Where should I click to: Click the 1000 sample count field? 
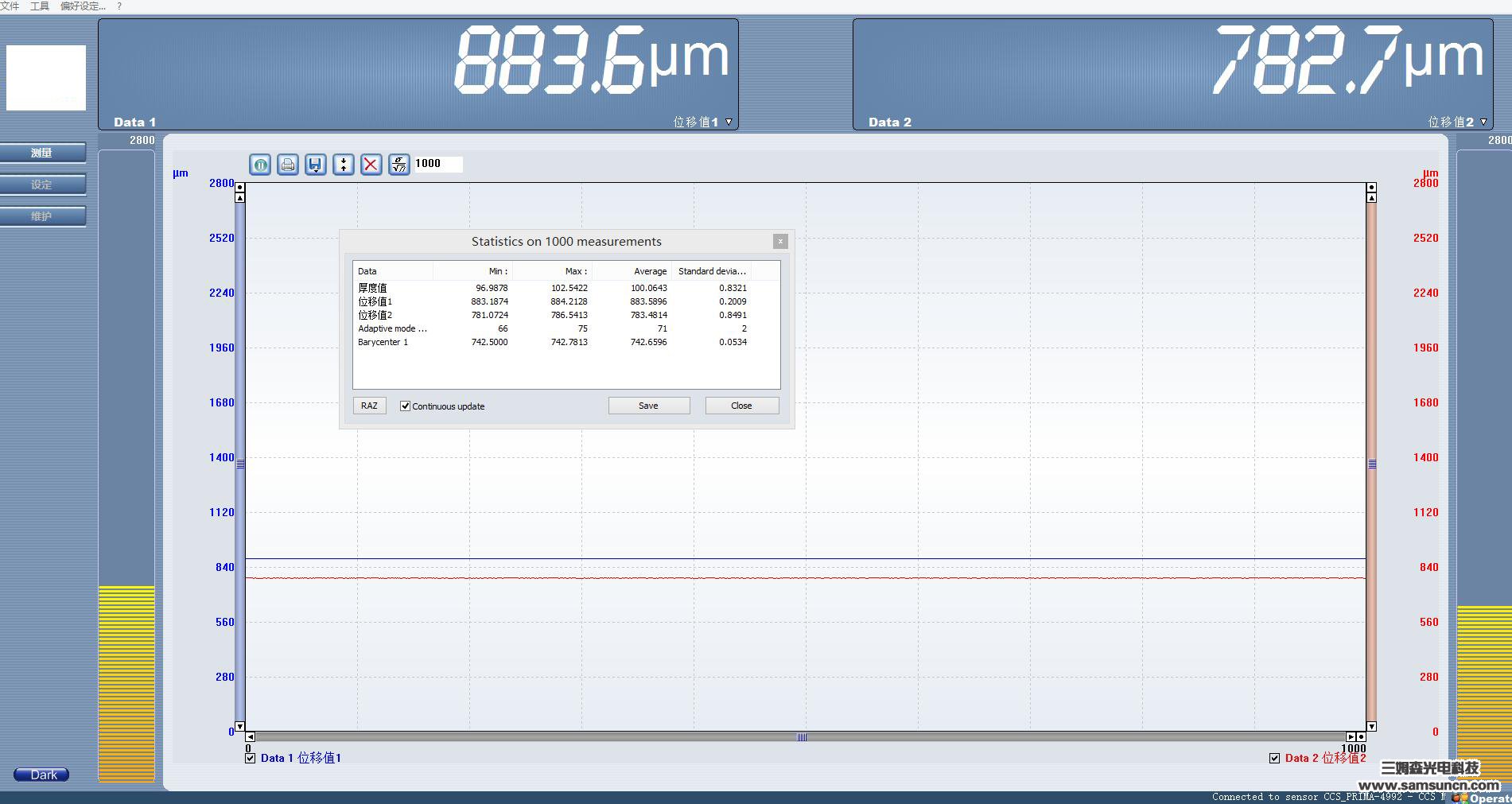pos(437,164)
